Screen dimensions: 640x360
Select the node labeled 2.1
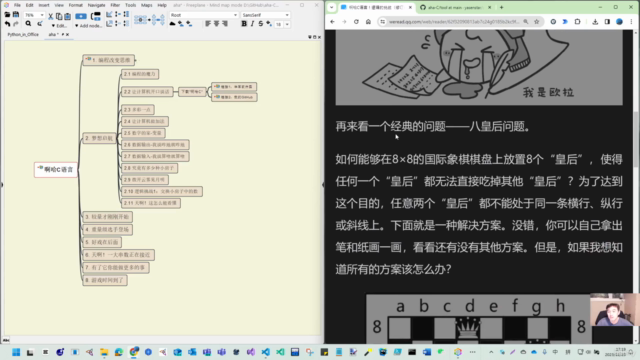(140, 74)
